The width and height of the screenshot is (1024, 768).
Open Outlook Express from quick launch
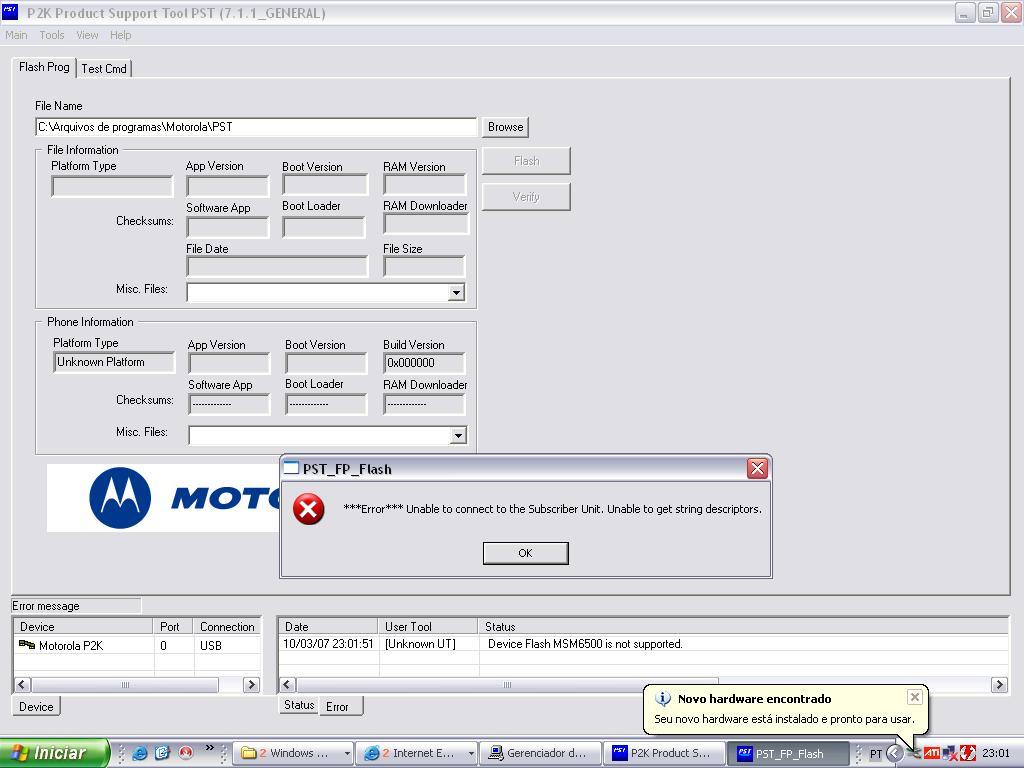tap(163, 753)
